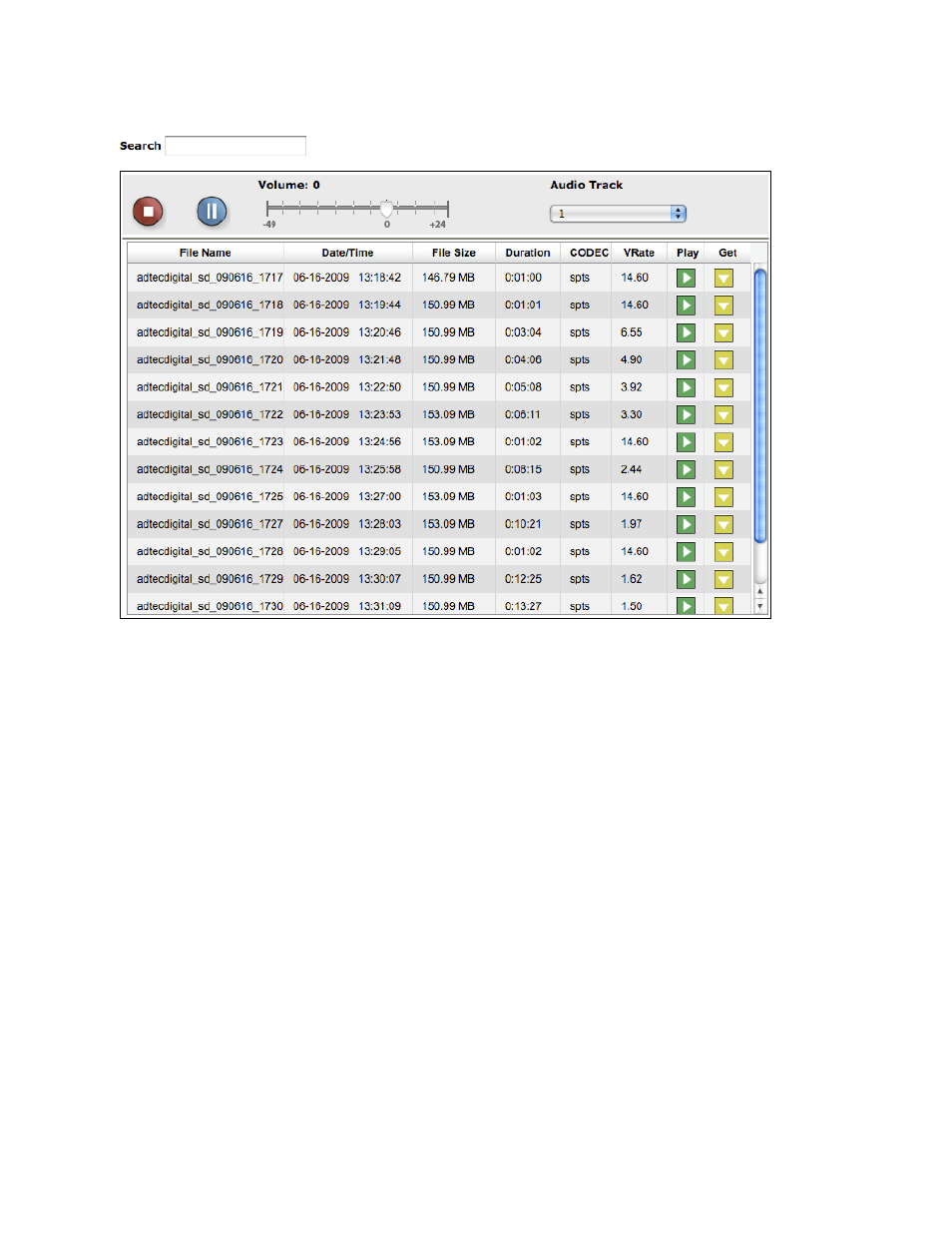Screen dimensions: 952x1233
Task: Get (download) file adtecdigital_sd_090616_1720
Action: tap(724, 360)
